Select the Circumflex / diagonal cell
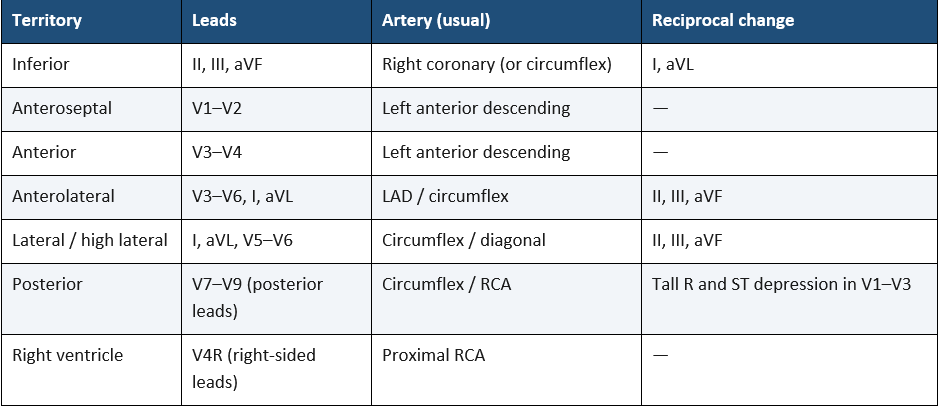Screen dimensions: 939x407 coord(506,241)
